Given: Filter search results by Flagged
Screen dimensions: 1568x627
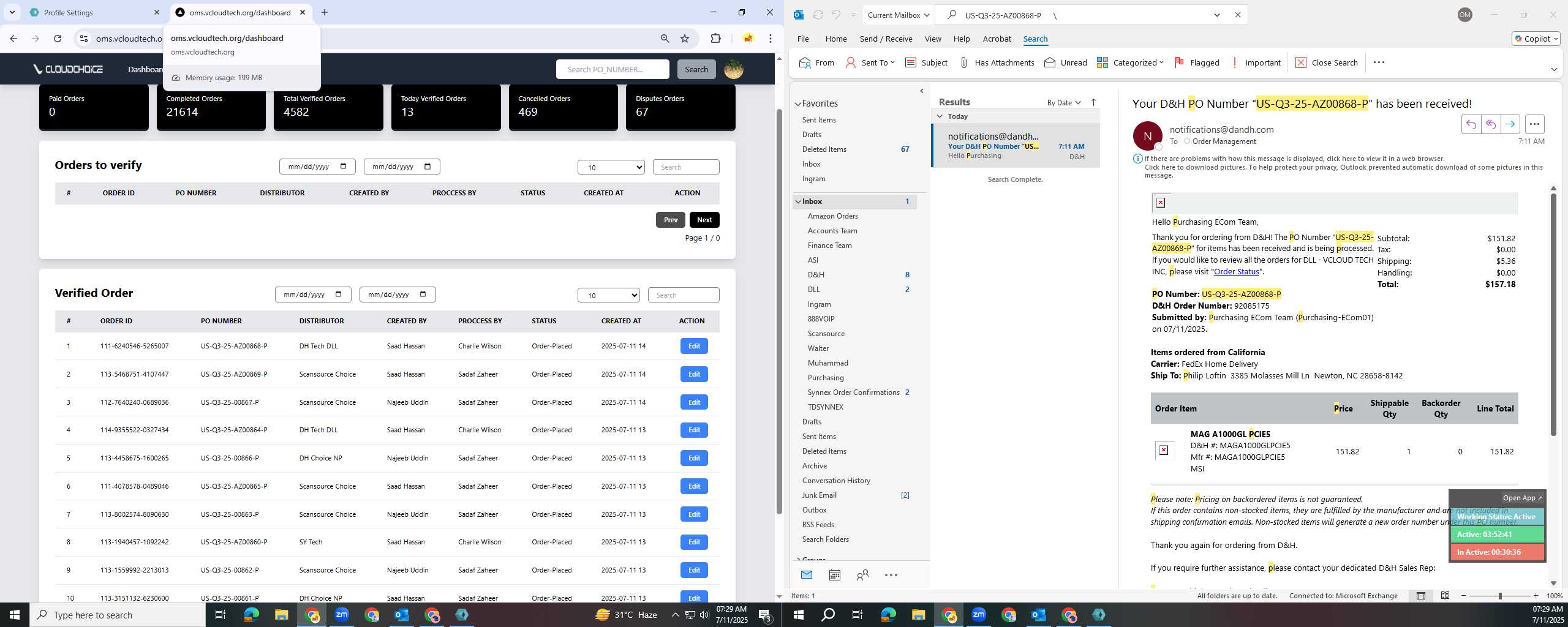Looking at the screenshot, I should click(1197, 62).
